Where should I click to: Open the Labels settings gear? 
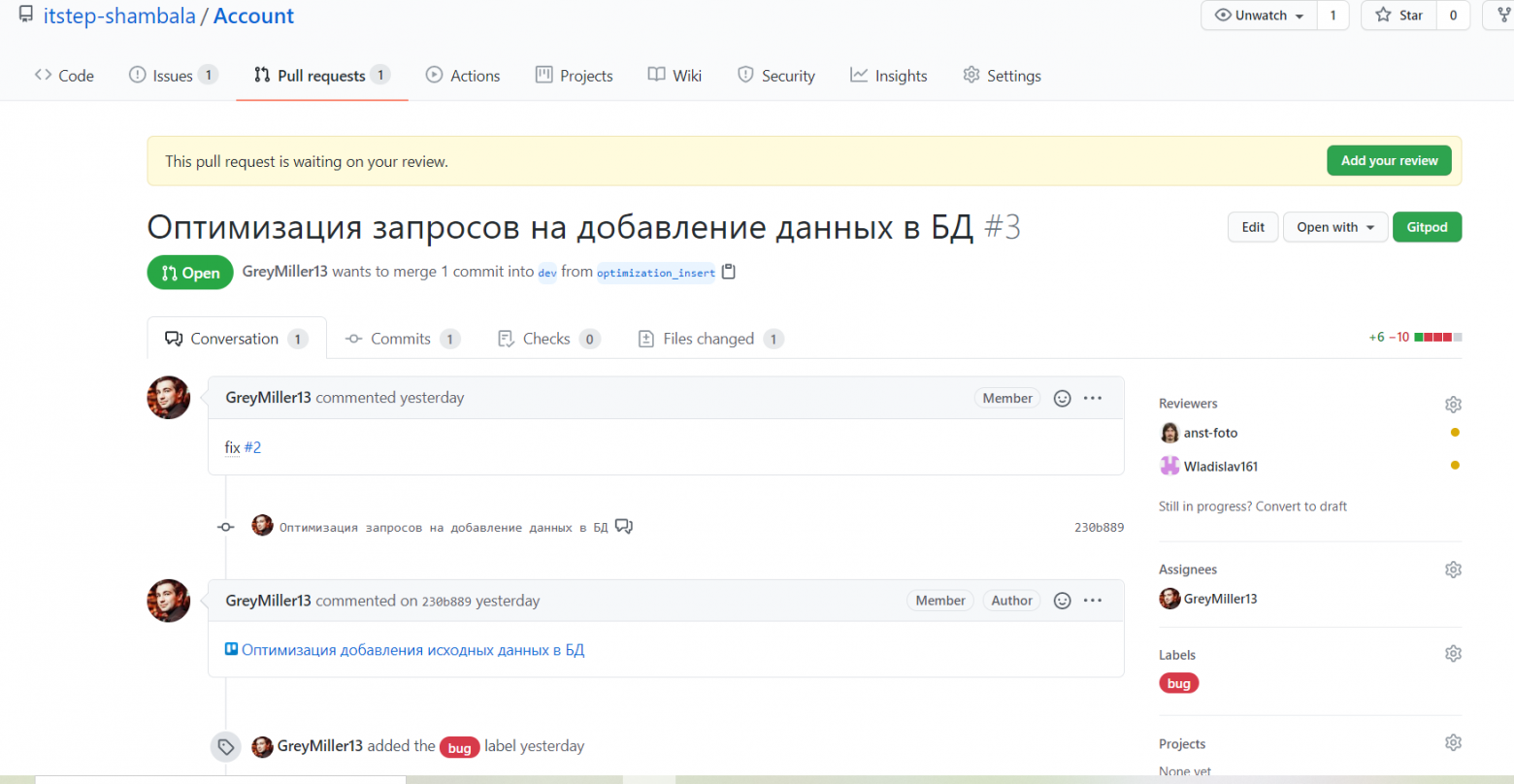click(x=1453, y=653)
